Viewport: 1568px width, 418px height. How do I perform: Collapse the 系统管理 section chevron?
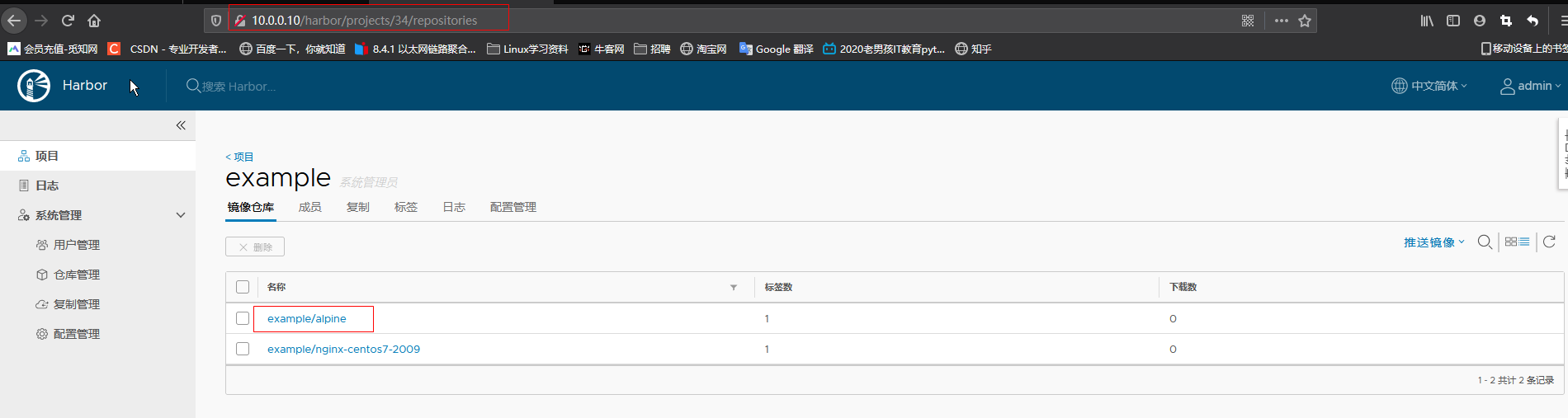(181, 215)
